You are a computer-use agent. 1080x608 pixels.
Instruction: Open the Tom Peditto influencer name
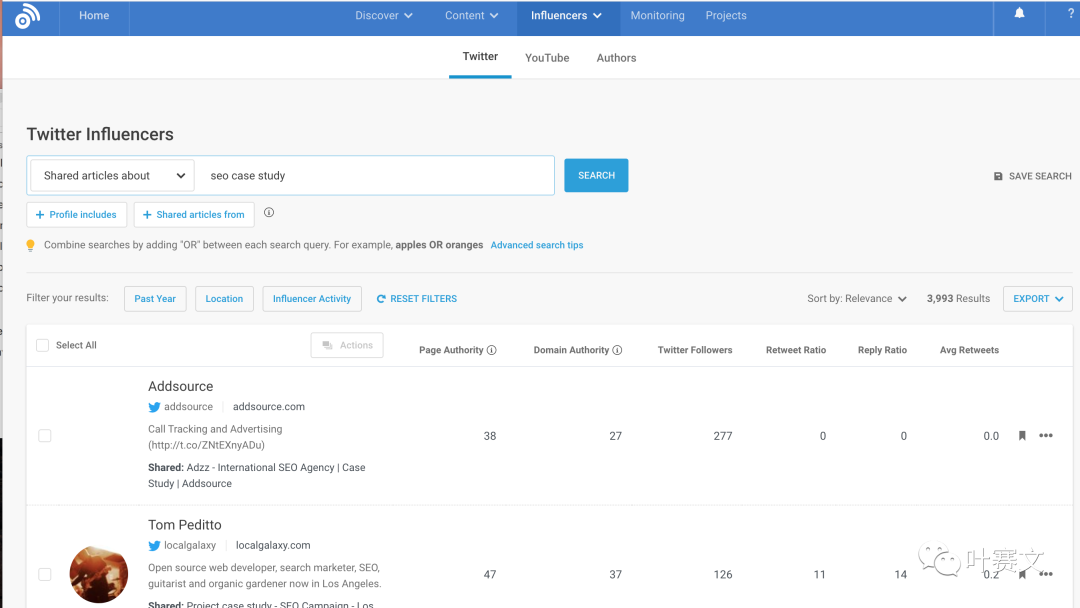click(185, 525)
